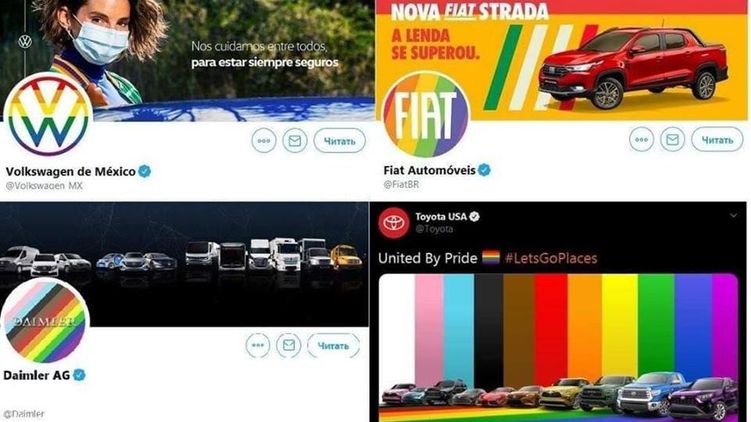Open the Nova Fiat Strada banner image
Viewport: 751px width, 422px height.
(x=561, y=60)
